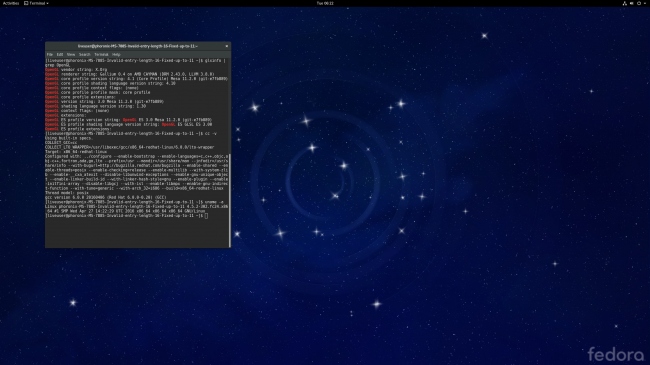Click the Terminal icon in the top bar

click(26, 3)
